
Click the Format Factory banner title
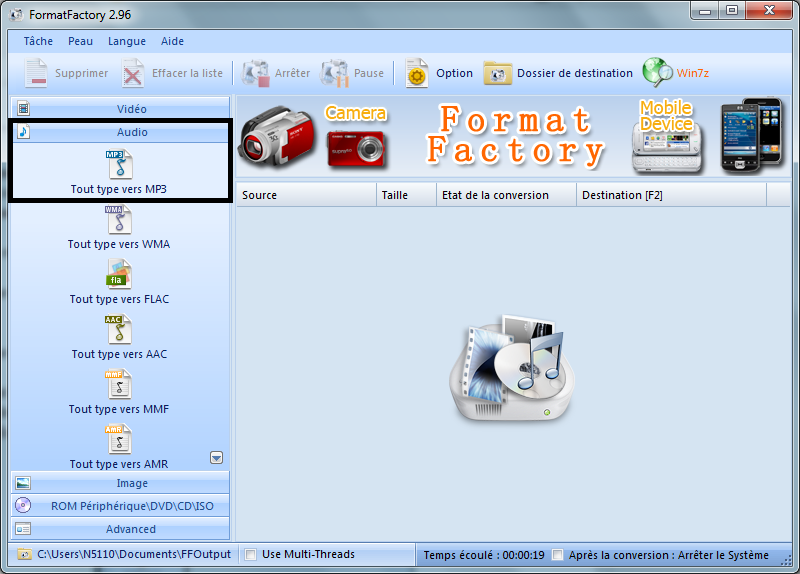click(515, 136)
